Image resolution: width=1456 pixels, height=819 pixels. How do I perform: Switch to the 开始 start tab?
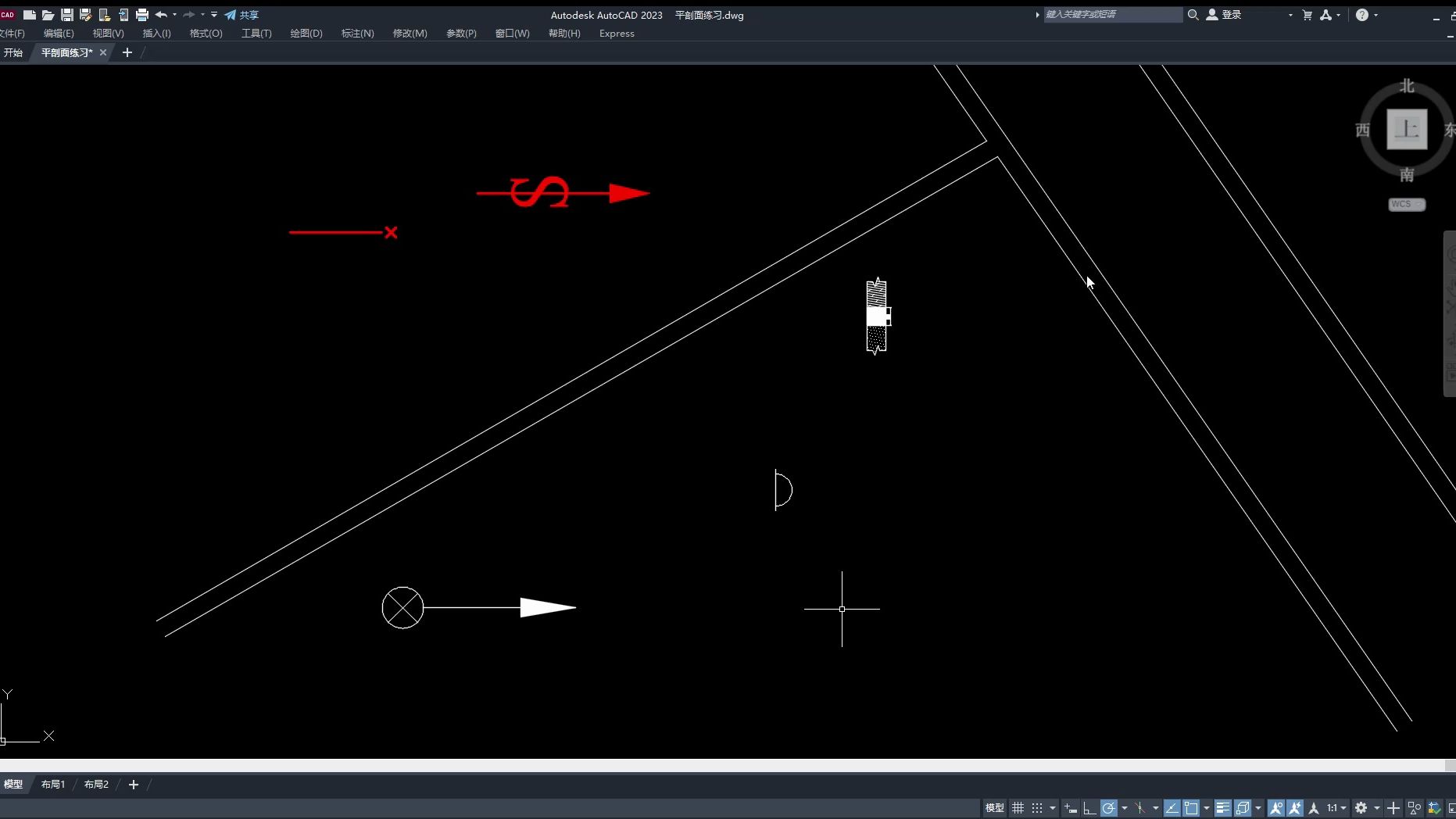[13, 52]
